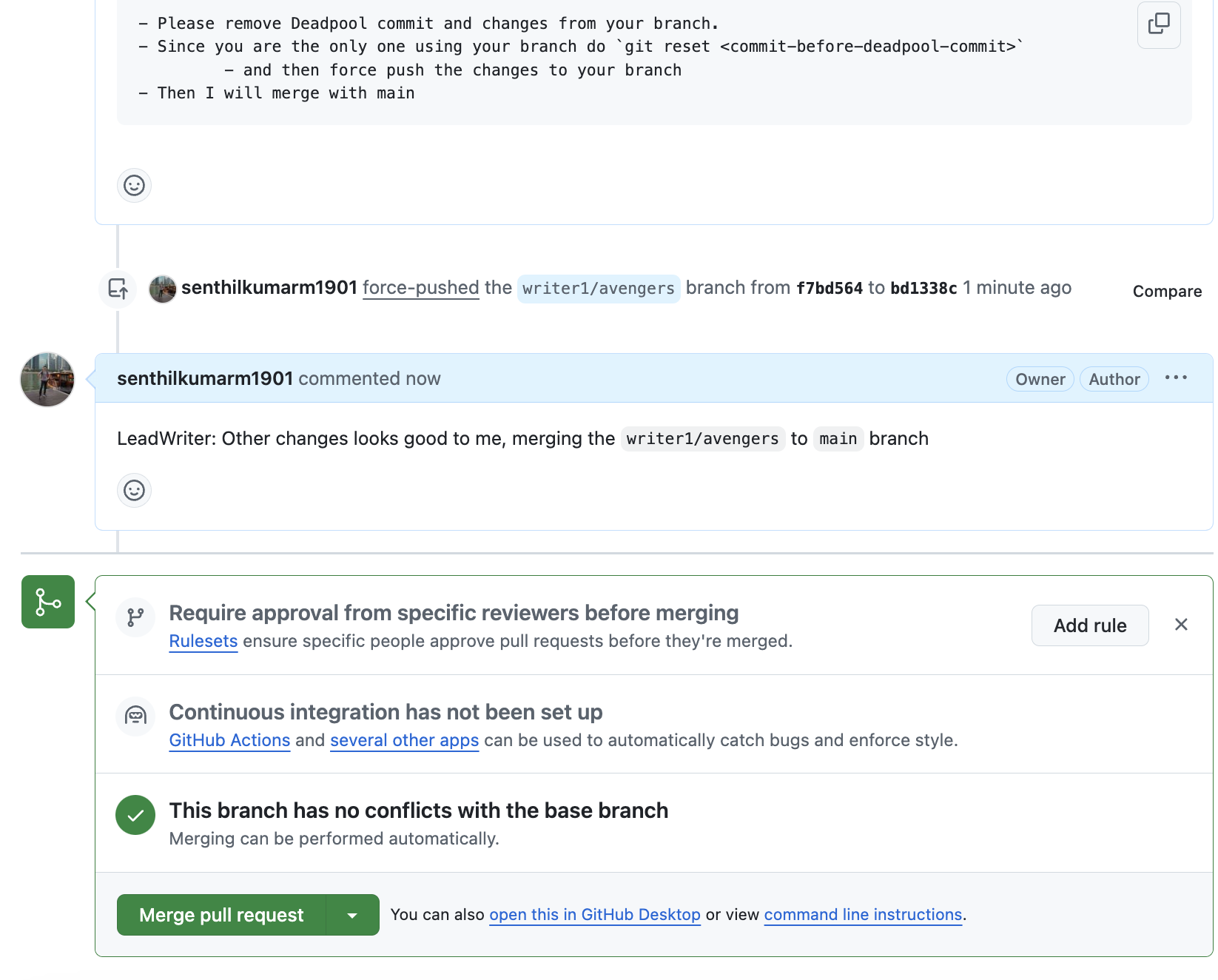Screen dimensions: 1218x980
Task: Dismiss the Require approval suggestion
Action: [1181, 625]
